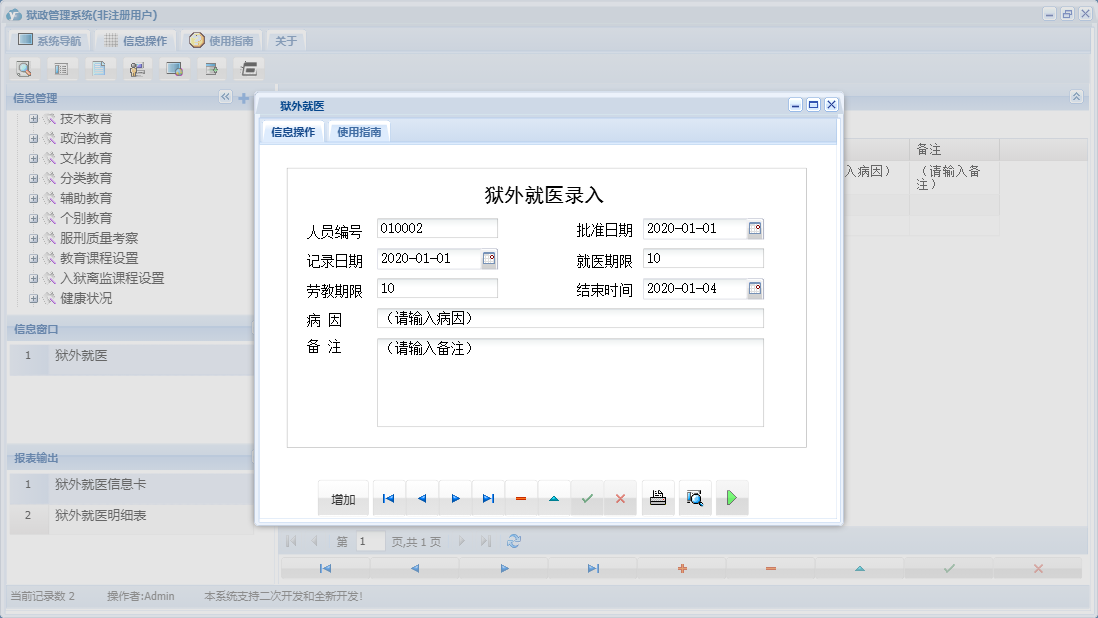
Task: Switch to the 使用指南 tab in the dialog
Action: [358, 131]
